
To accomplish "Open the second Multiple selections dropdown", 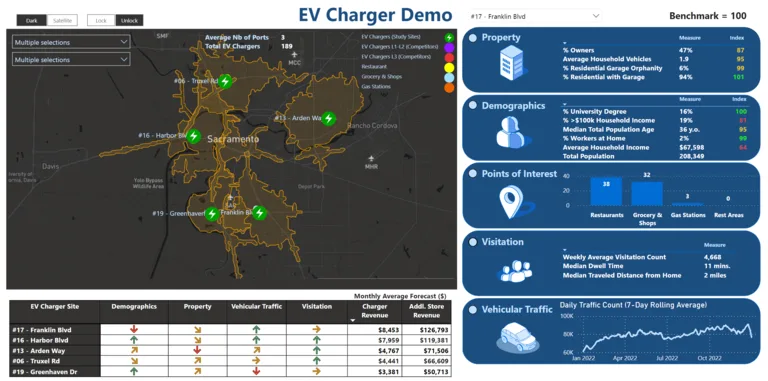I will pos(71,60).
